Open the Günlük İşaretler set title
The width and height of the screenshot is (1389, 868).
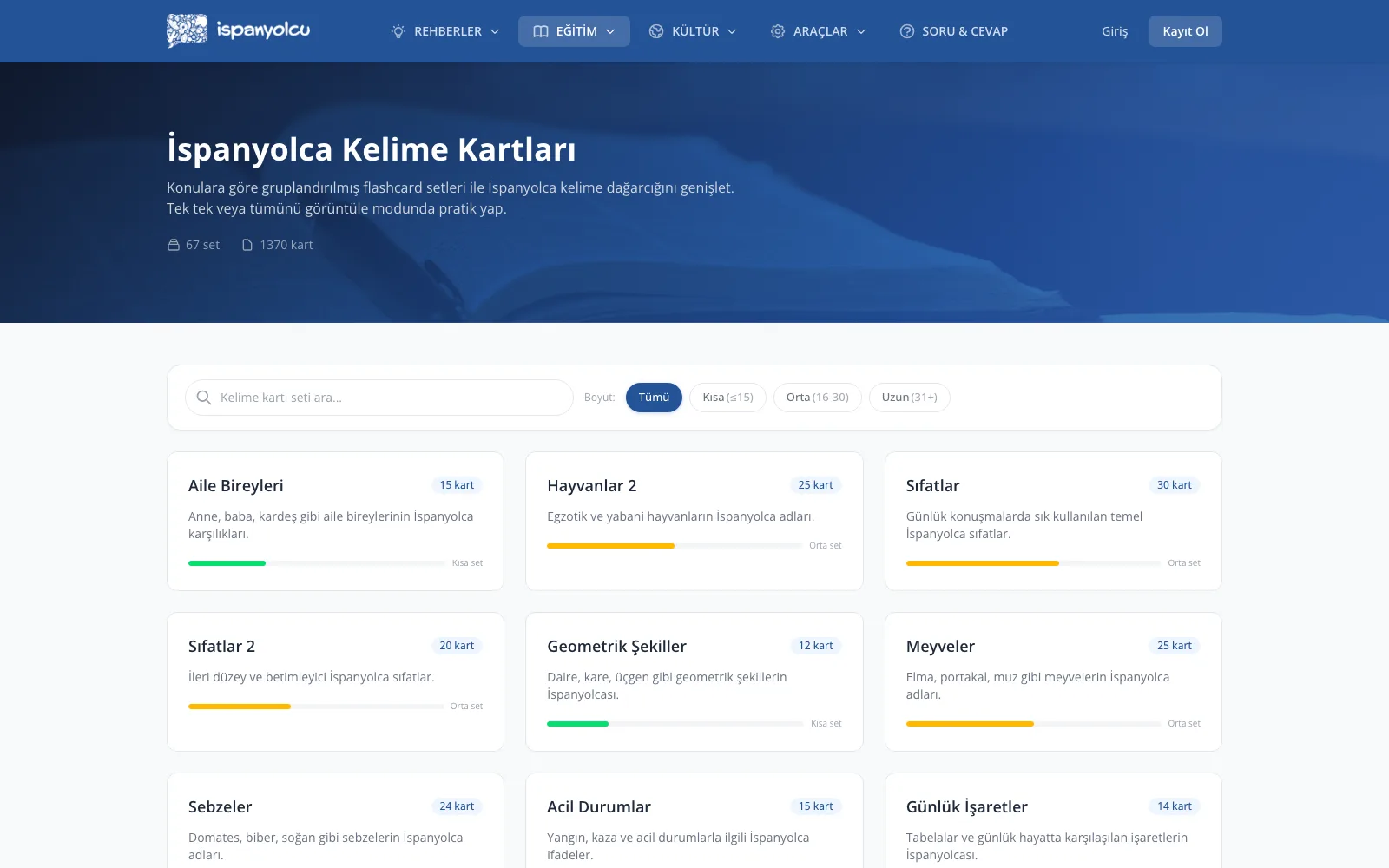click(x=966, y=807)
